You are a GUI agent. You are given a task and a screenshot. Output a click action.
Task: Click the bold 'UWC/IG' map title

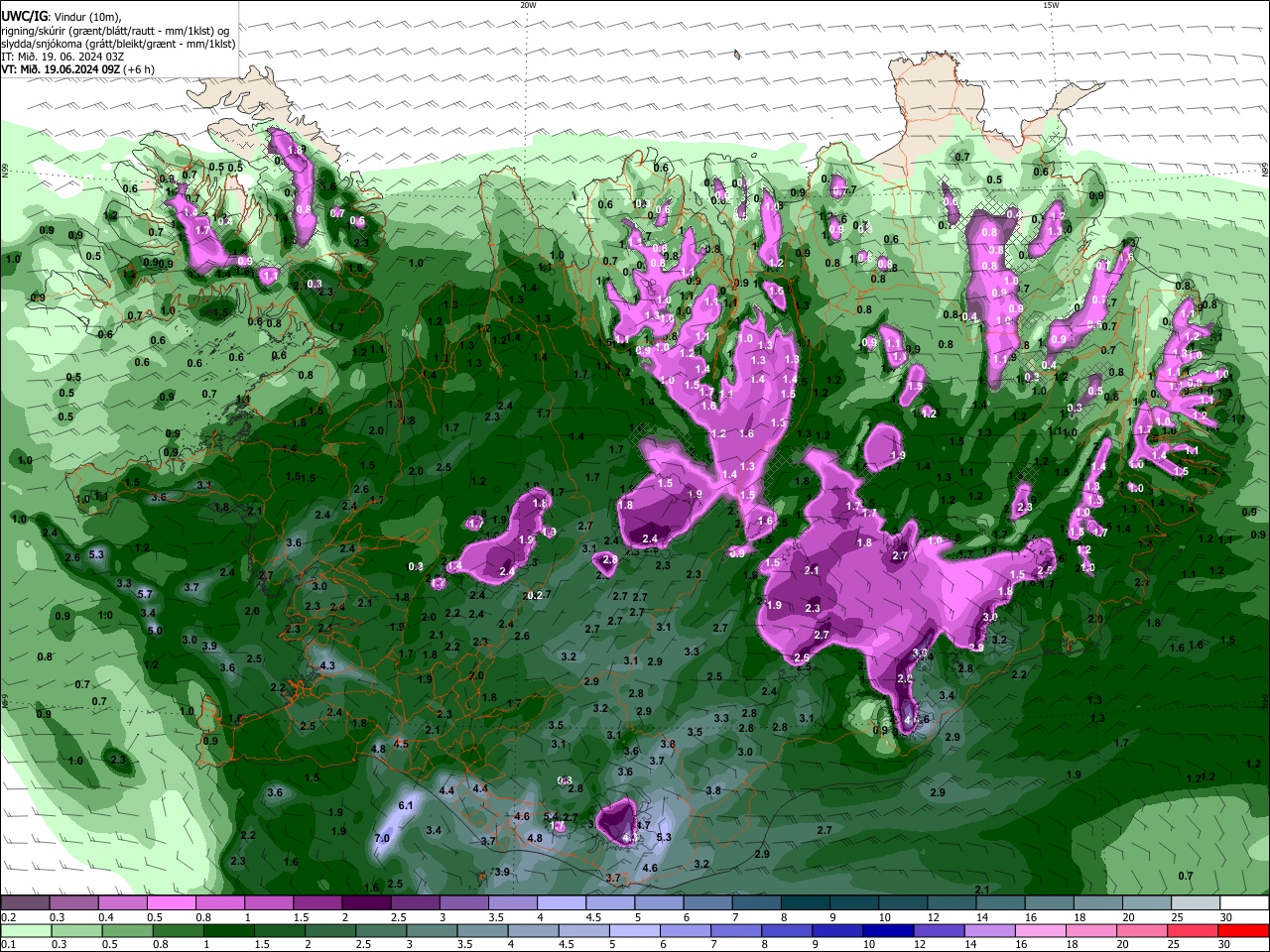24,16
